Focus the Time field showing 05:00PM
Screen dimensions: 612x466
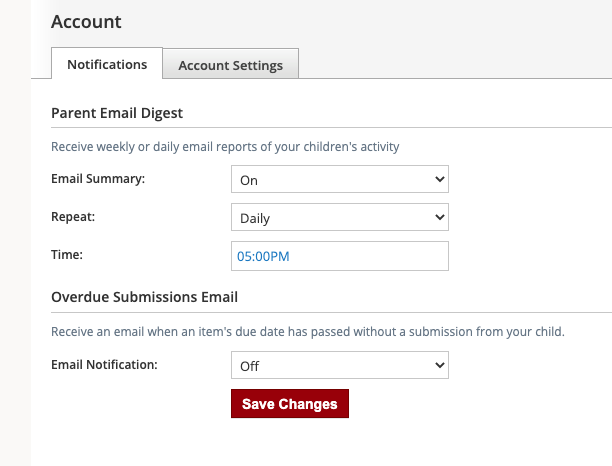340,256
